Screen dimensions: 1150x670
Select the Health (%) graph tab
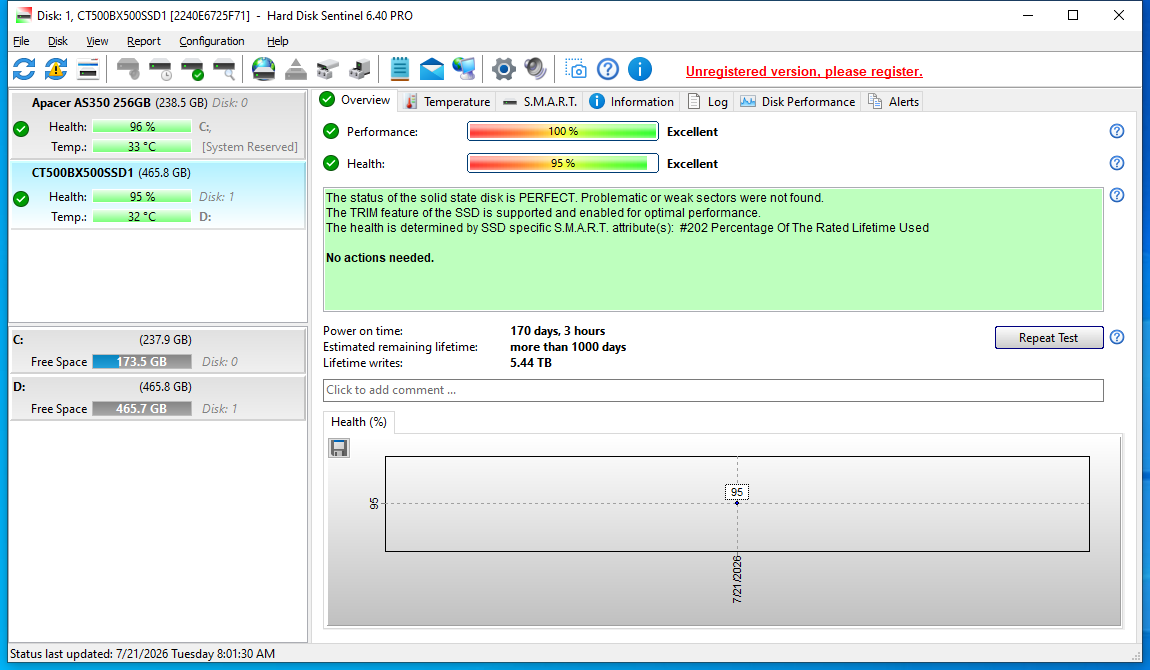(359, 422)
